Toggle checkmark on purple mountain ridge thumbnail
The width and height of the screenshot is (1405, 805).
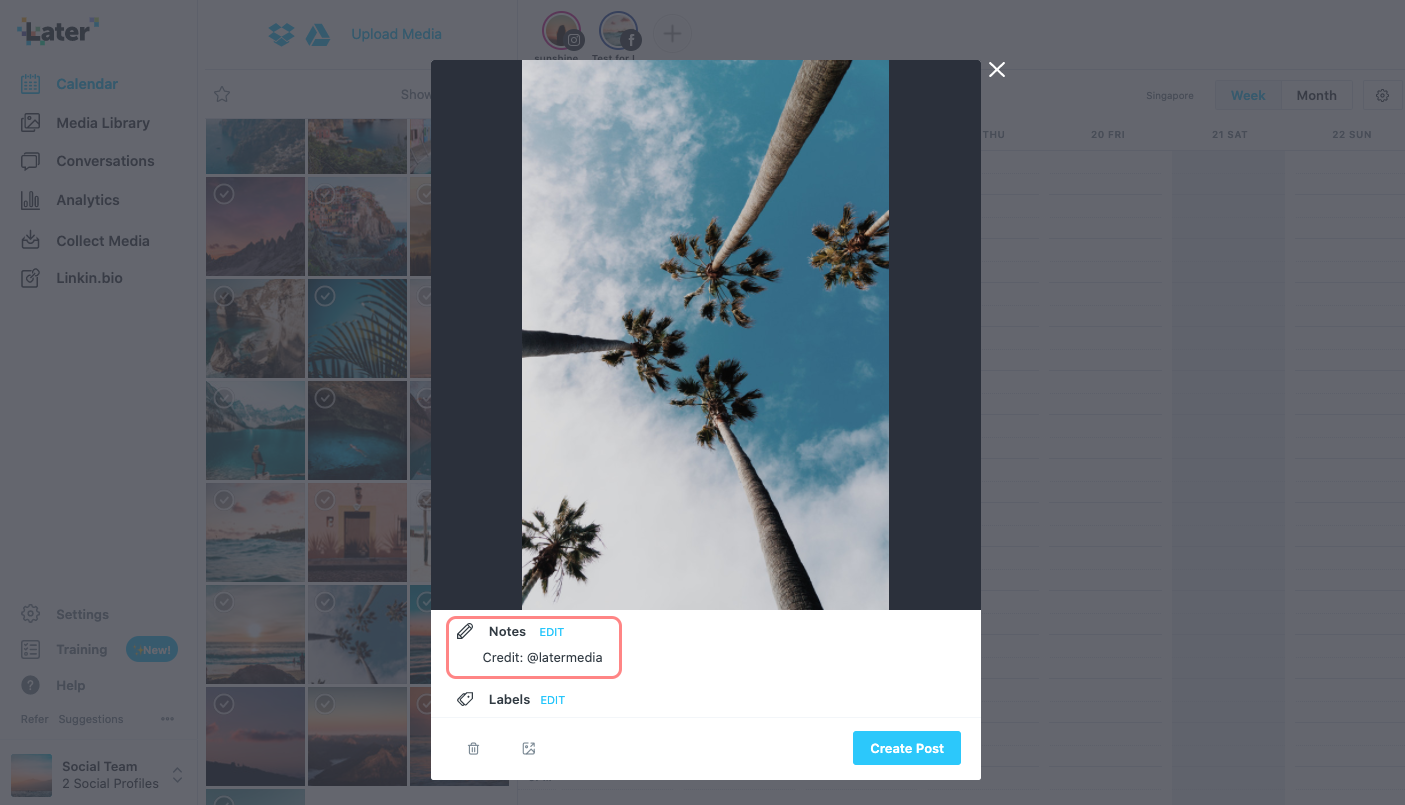[225, 194]
